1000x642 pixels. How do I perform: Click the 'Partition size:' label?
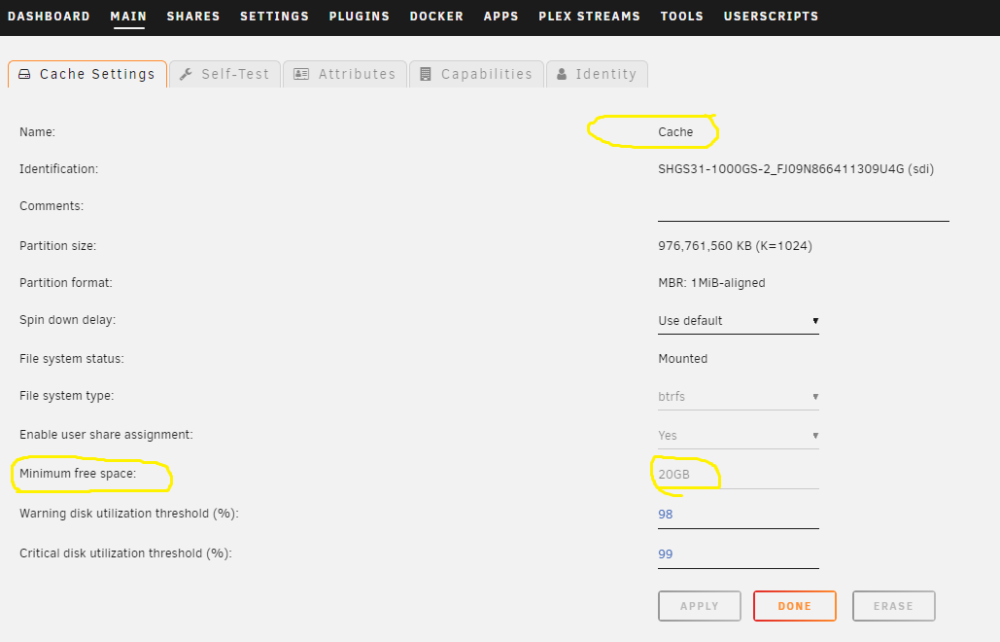[57, 246]
